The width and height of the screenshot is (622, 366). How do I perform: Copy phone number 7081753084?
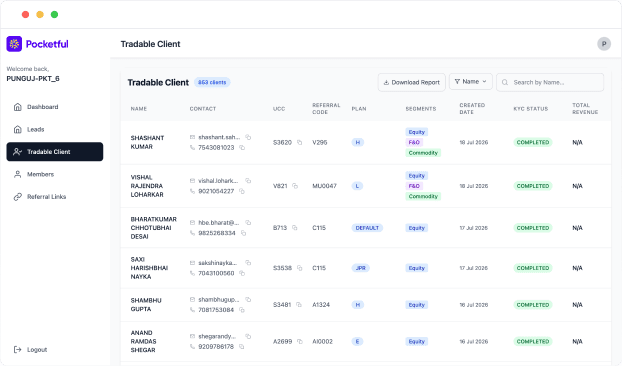(242, 310)
